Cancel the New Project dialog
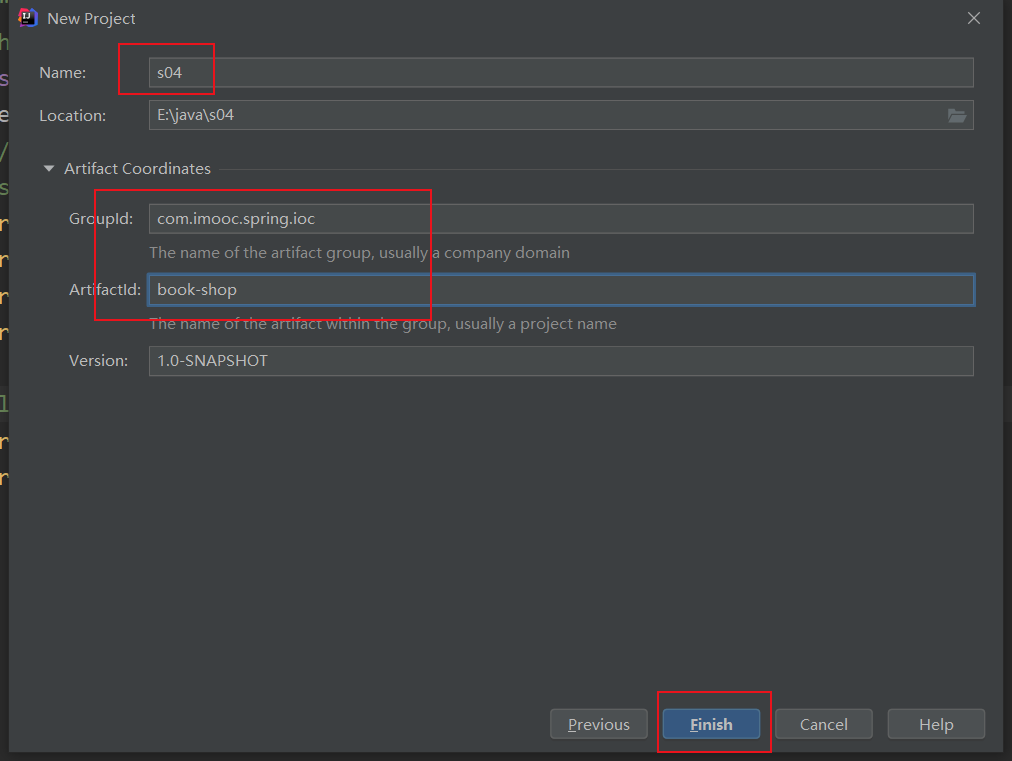This screenshot has height=761, width=1012. [823, 724]
